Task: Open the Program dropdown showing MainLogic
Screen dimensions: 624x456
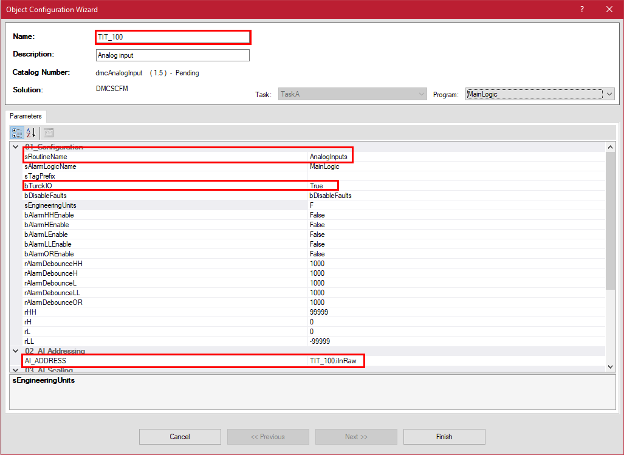Action: click(539, 94)
